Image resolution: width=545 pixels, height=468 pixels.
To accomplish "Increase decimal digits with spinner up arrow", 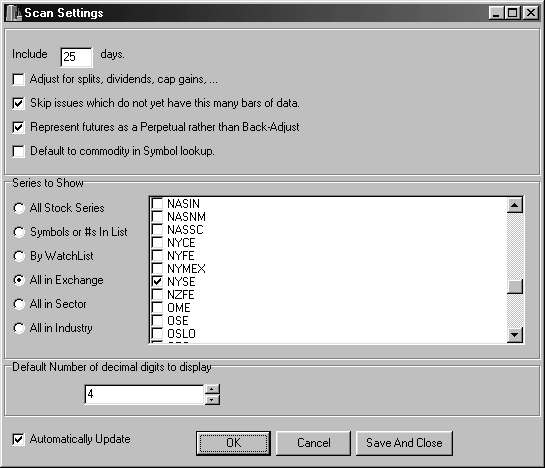I will tap(212, 389).
